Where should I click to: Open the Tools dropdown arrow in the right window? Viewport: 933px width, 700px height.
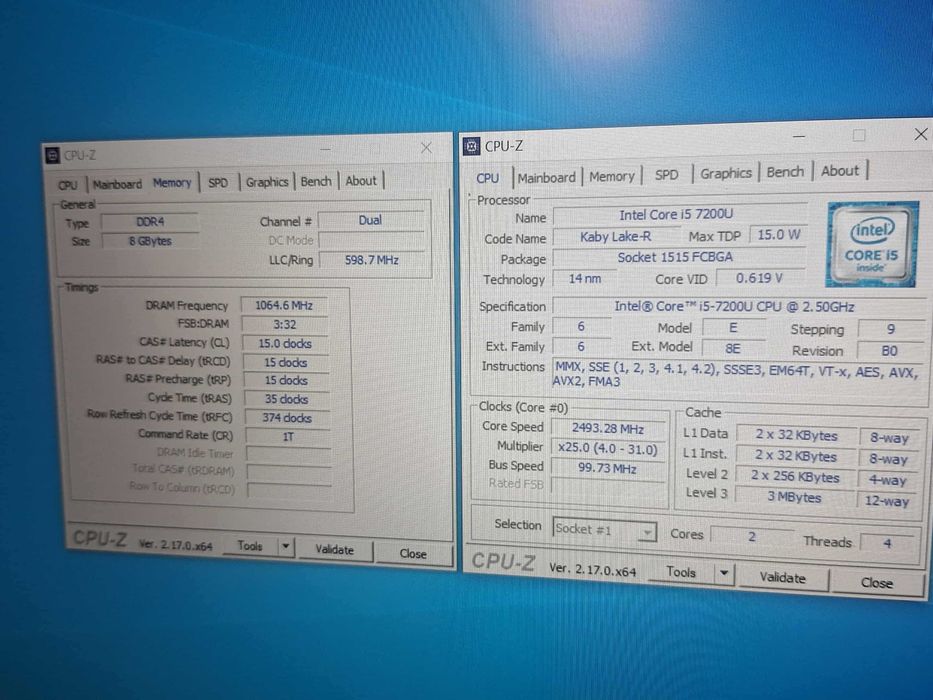pyautogui.click(x=724, y=573)
